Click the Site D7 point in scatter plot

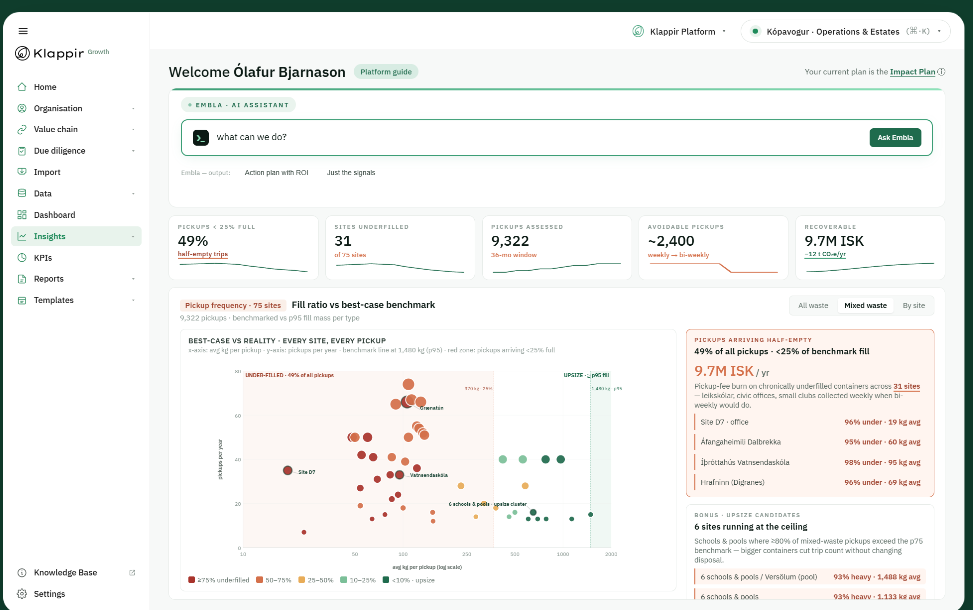[287, 470]
